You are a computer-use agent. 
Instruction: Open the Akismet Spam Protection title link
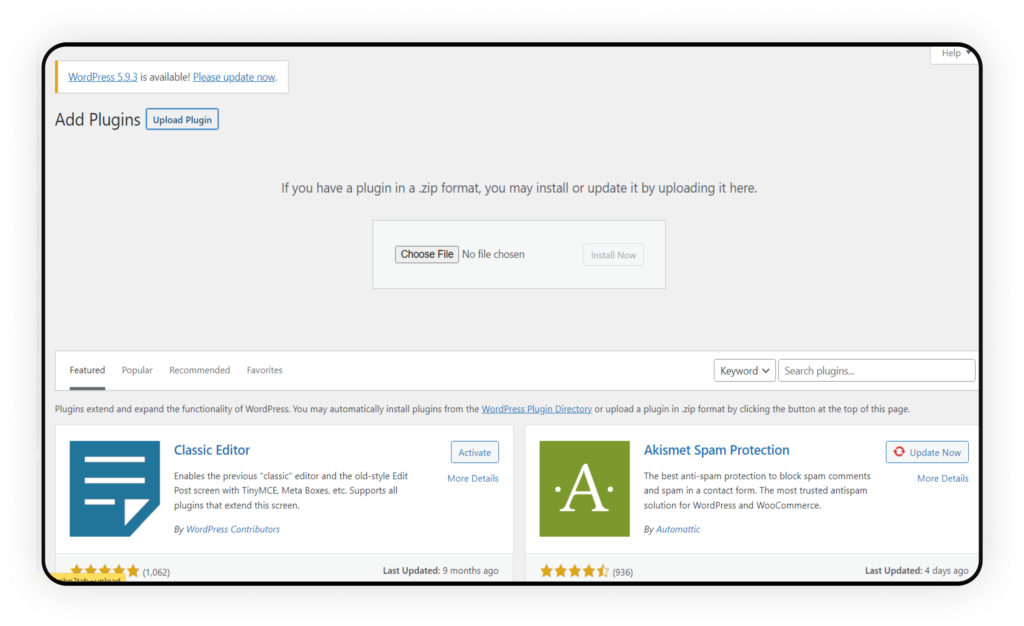coord(716,450)
